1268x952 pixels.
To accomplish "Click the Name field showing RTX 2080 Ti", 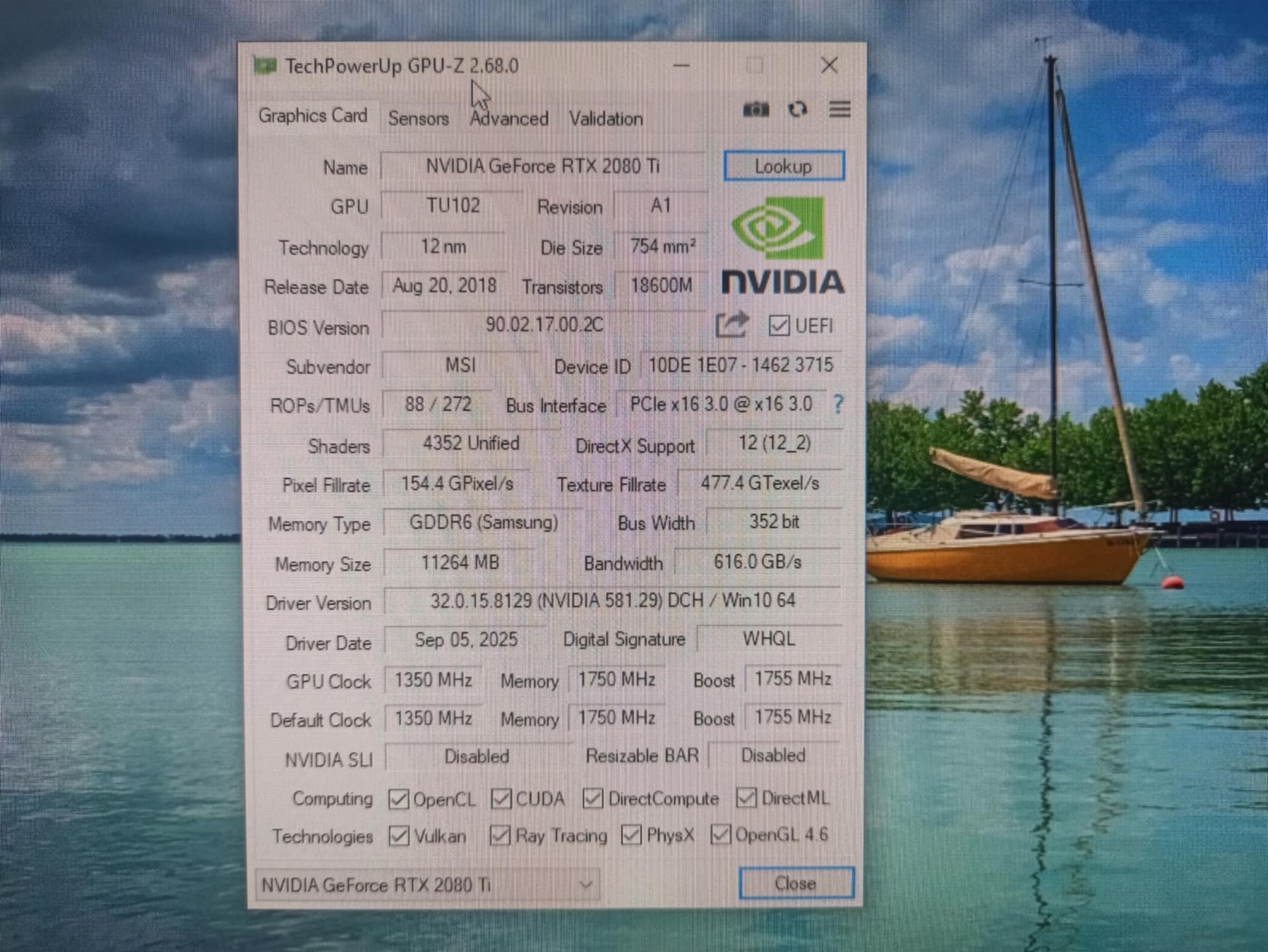I will (543, 166).
